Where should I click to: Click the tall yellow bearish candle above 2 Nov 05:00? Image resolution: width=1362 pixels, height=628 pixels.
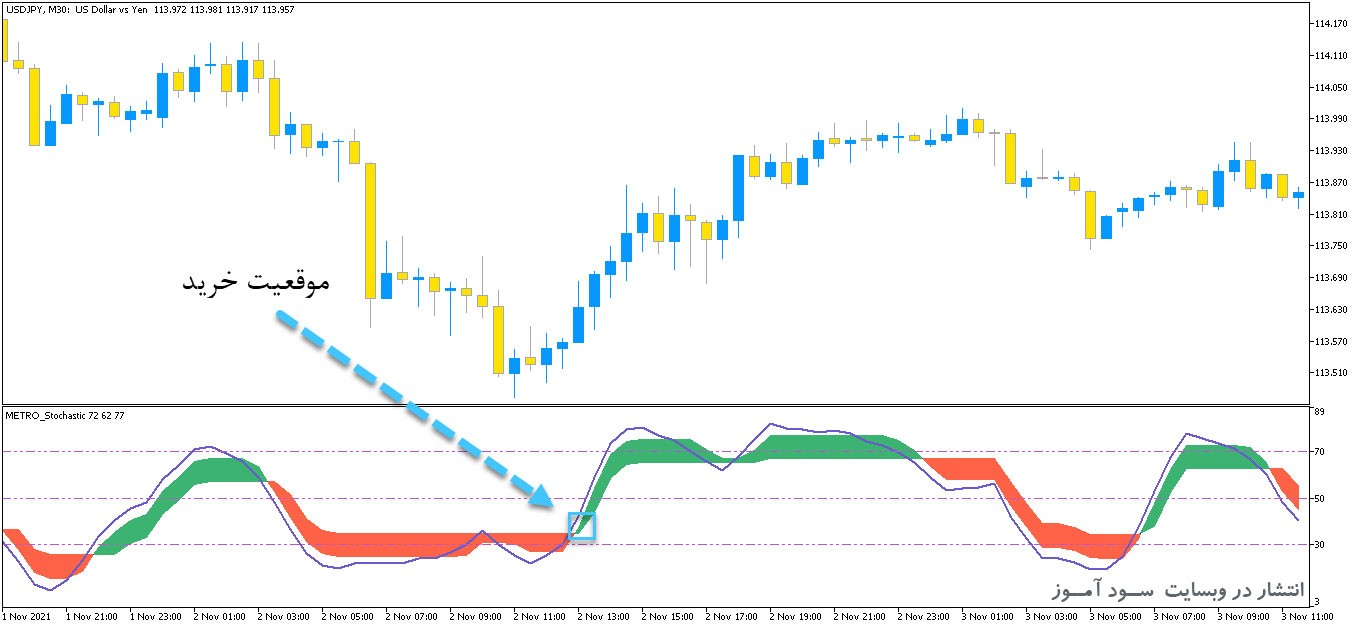click(x=370, y=230)
